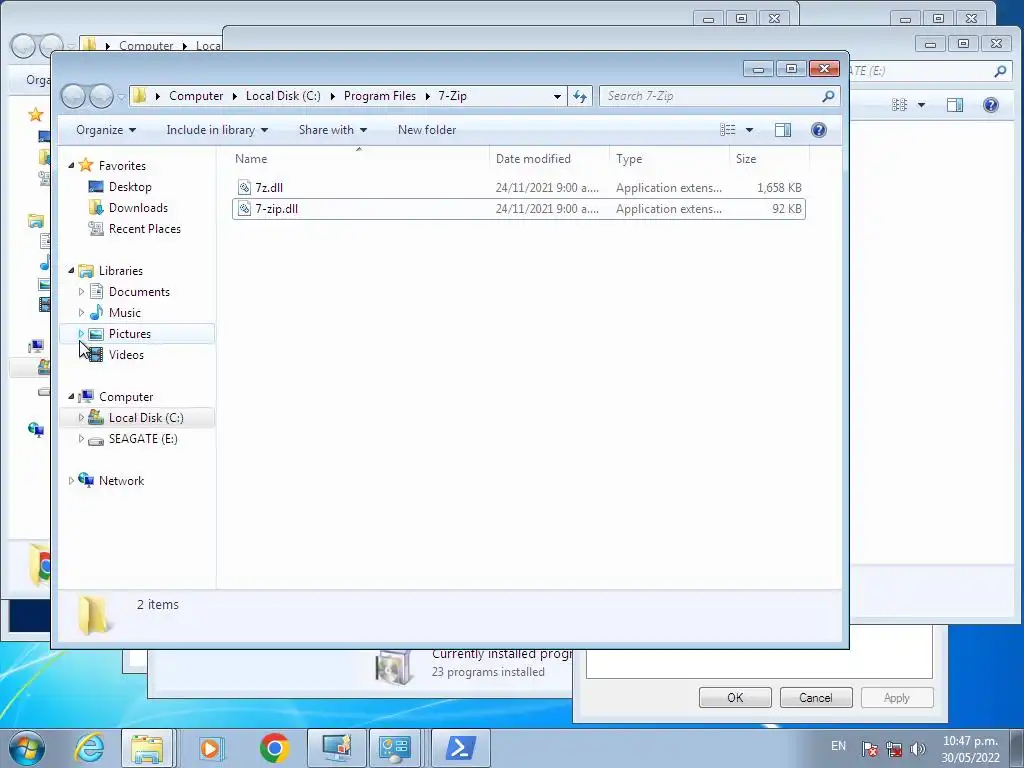This screenshot has width=1024, height=768.
Task: Click Computer in the address breadcrumb
Action: pos(196,96)
